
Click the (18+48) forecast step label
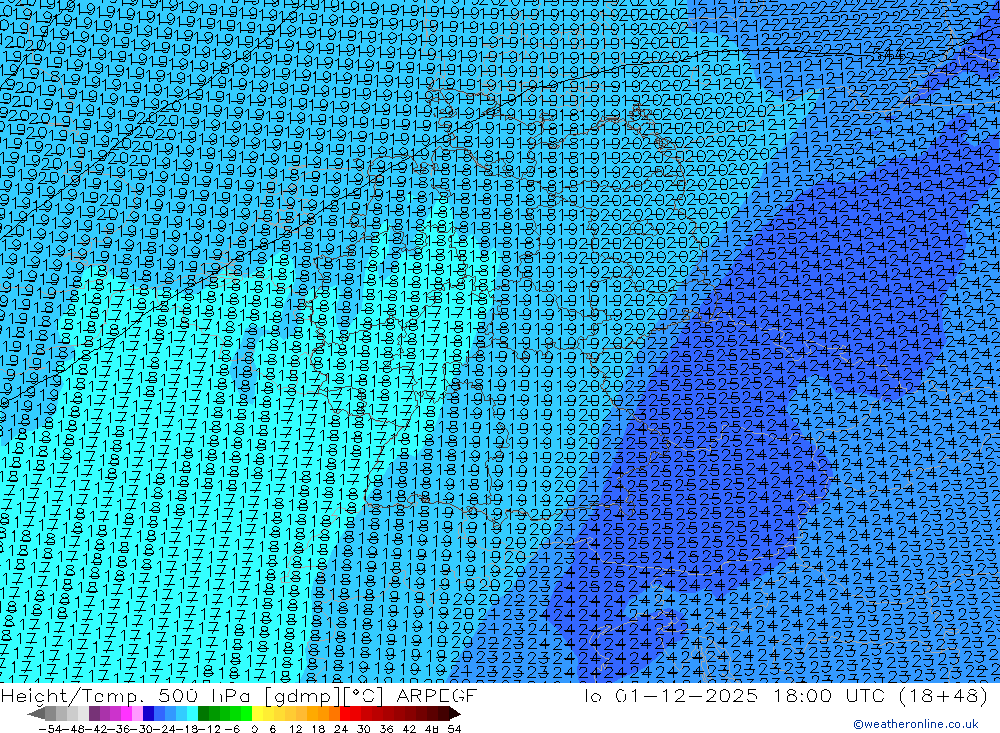943,695
